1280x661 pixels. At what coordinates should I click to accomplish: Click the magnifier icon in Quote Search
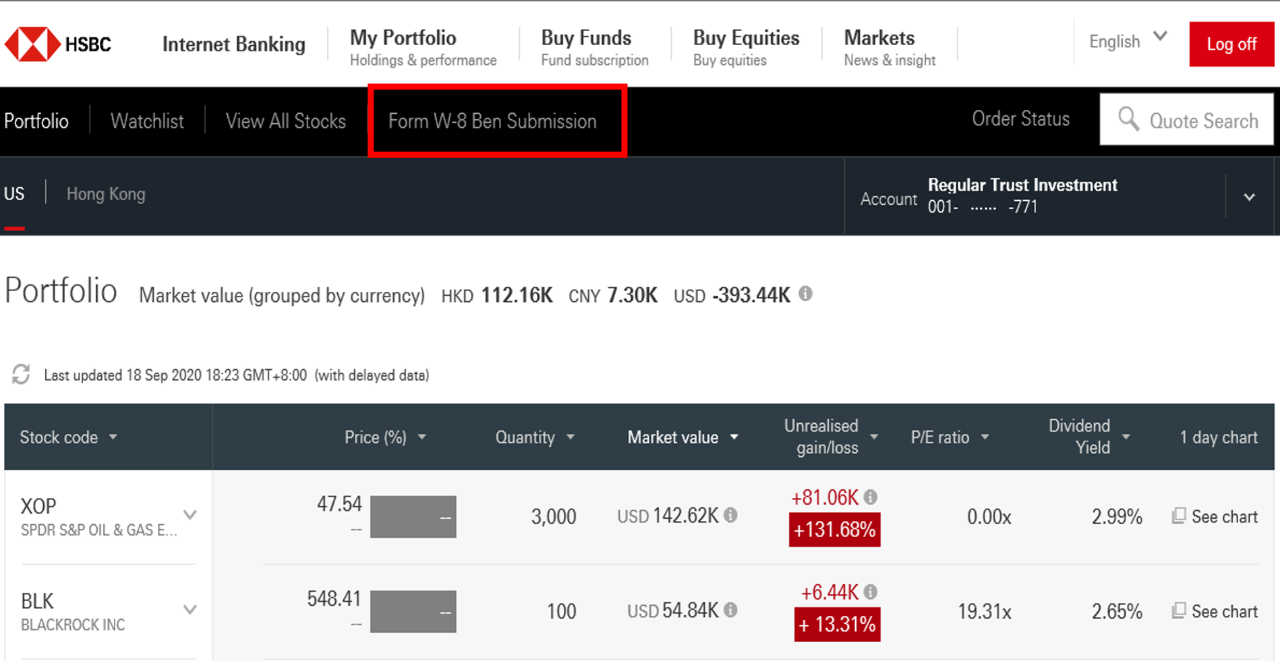[1129, 120]
